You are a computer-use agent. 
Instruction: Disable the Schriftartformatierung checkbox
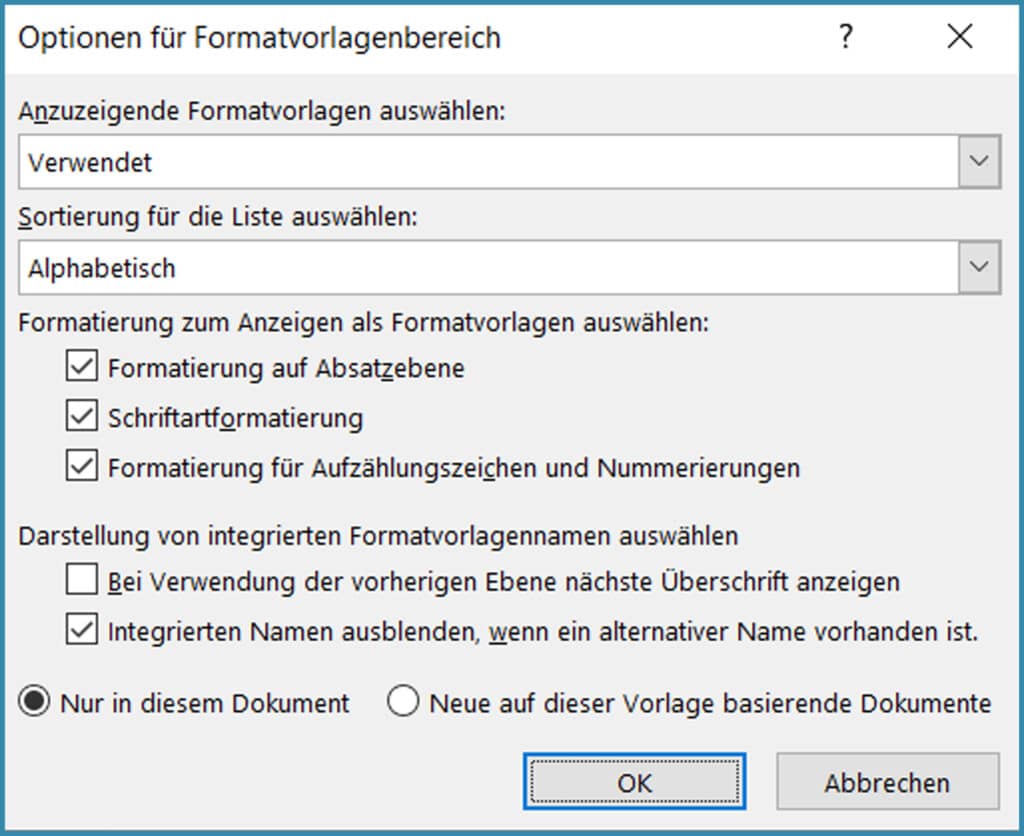point(81,416)
